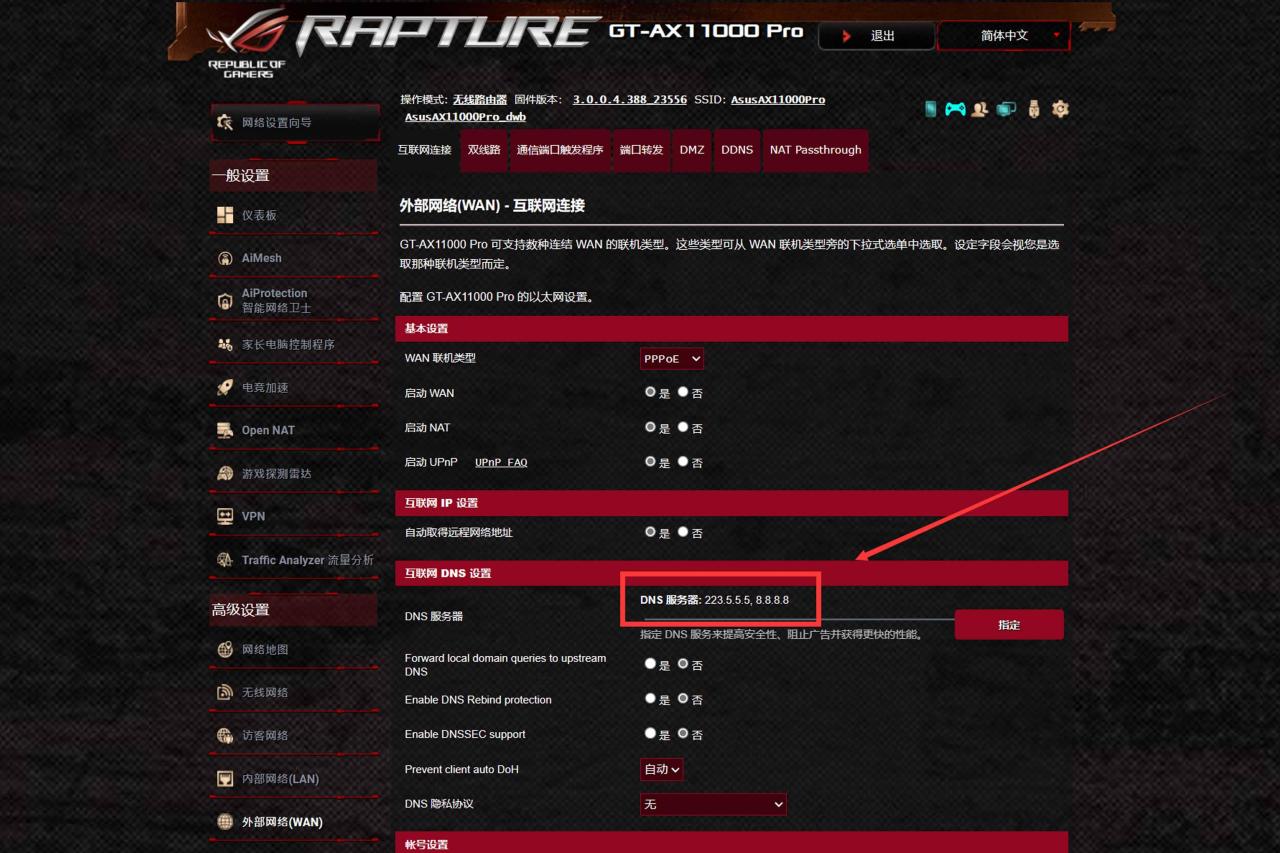Select 否 for 启动 NAT
Image resolution: width=1280 pixels, height=853 pixels.
pyautogui.click(x=683, y=427)
